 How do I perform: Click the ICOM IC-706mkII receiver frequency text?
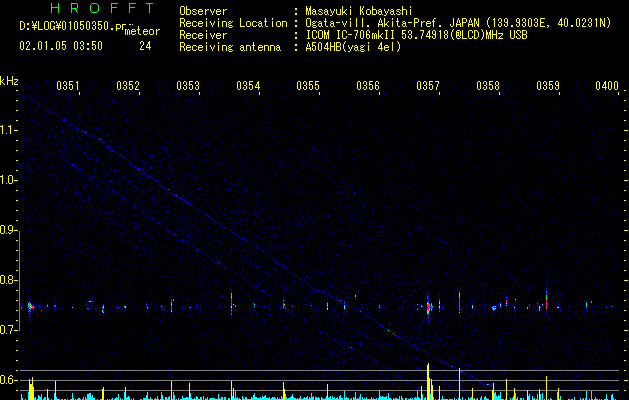point(416,35)
